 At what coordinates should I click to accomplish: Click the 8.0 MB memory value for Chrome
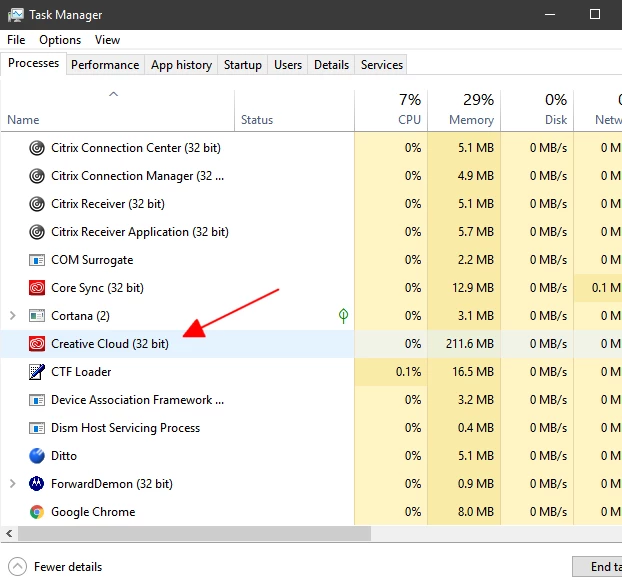[476, 512]
